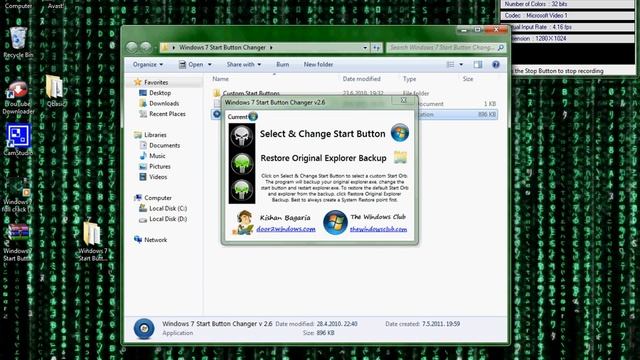This screenshot has width=640, height=360.
Task: Click the Explorer Forward navigation button
Action: click(146, 47)
